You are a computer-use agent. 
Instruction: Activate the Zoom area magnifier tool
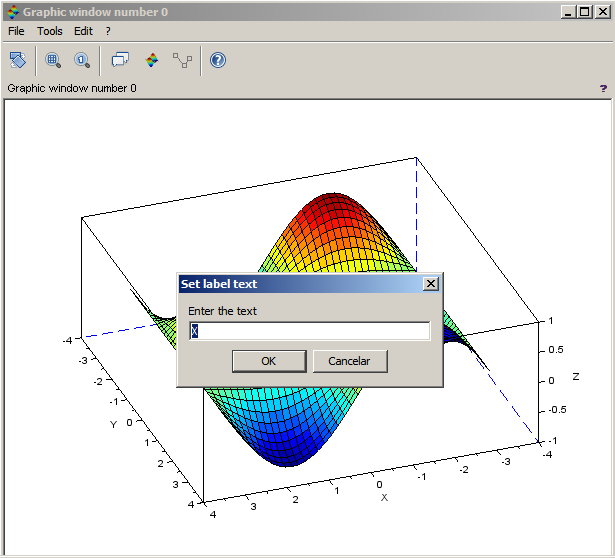pyautogui.click(x=53, y=61)
